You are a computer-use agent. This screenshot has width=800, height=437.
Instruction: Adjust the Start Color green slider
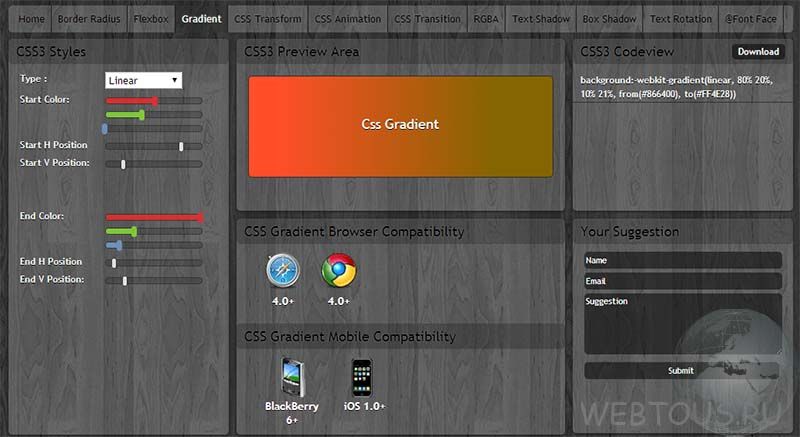click(154, 115)
